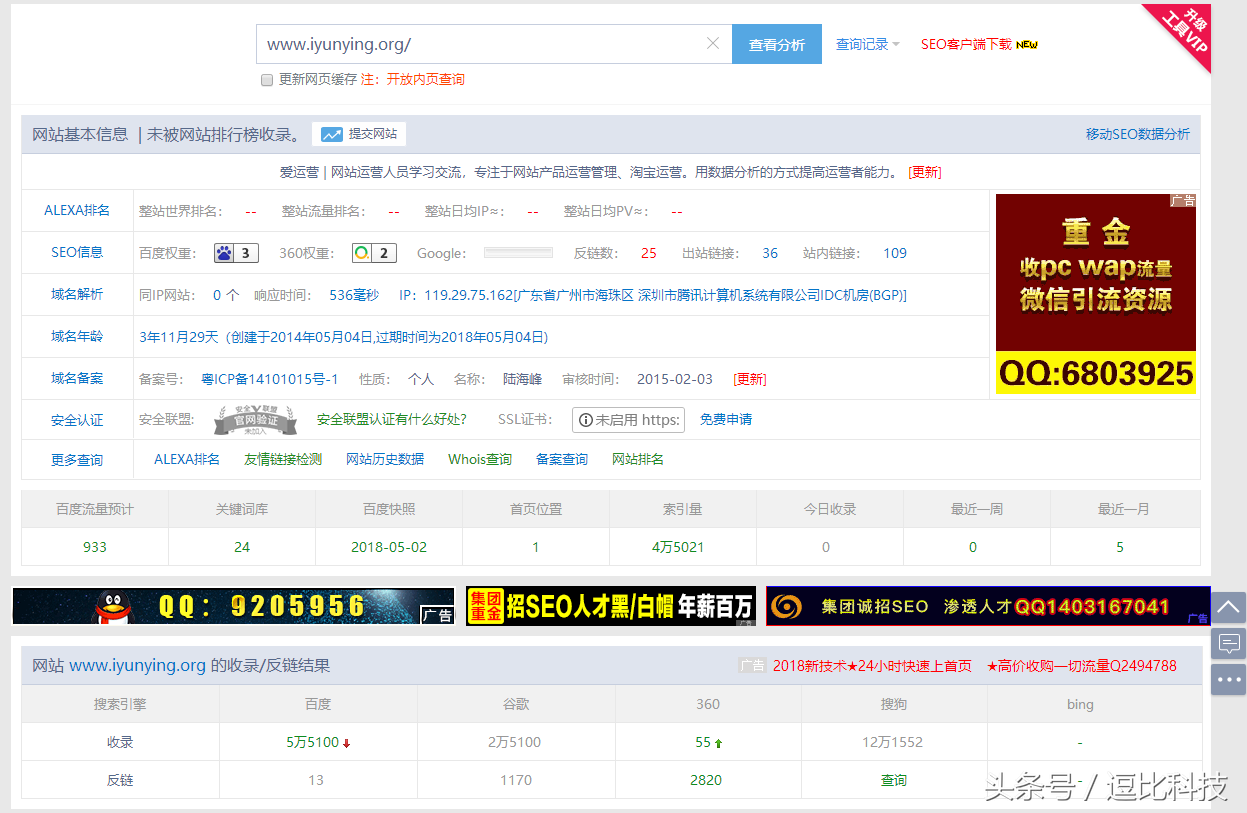The width and height of the screenshot is (1247, 813).
Task: Click the backlink count 25
Action: coord(649,253)
